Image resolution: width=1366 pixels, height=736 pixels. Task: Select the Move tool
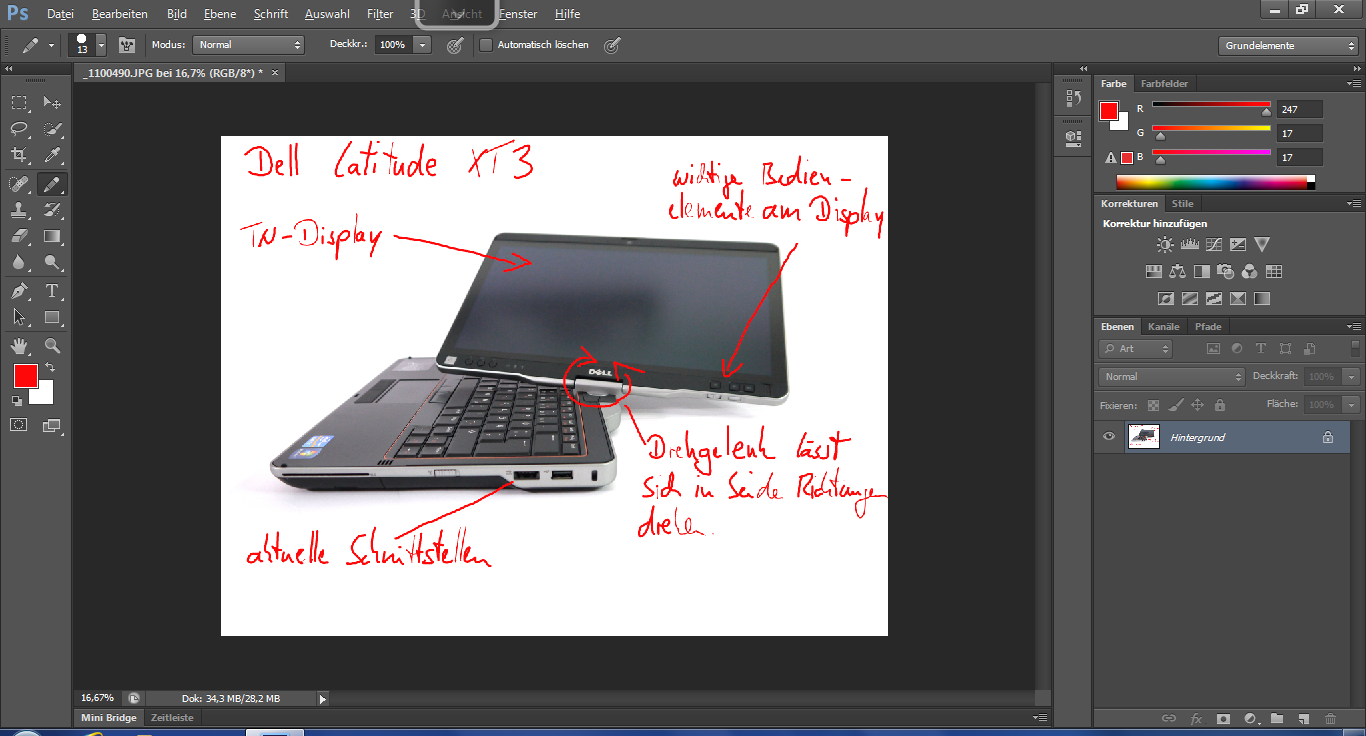click(x=52, y=103)
